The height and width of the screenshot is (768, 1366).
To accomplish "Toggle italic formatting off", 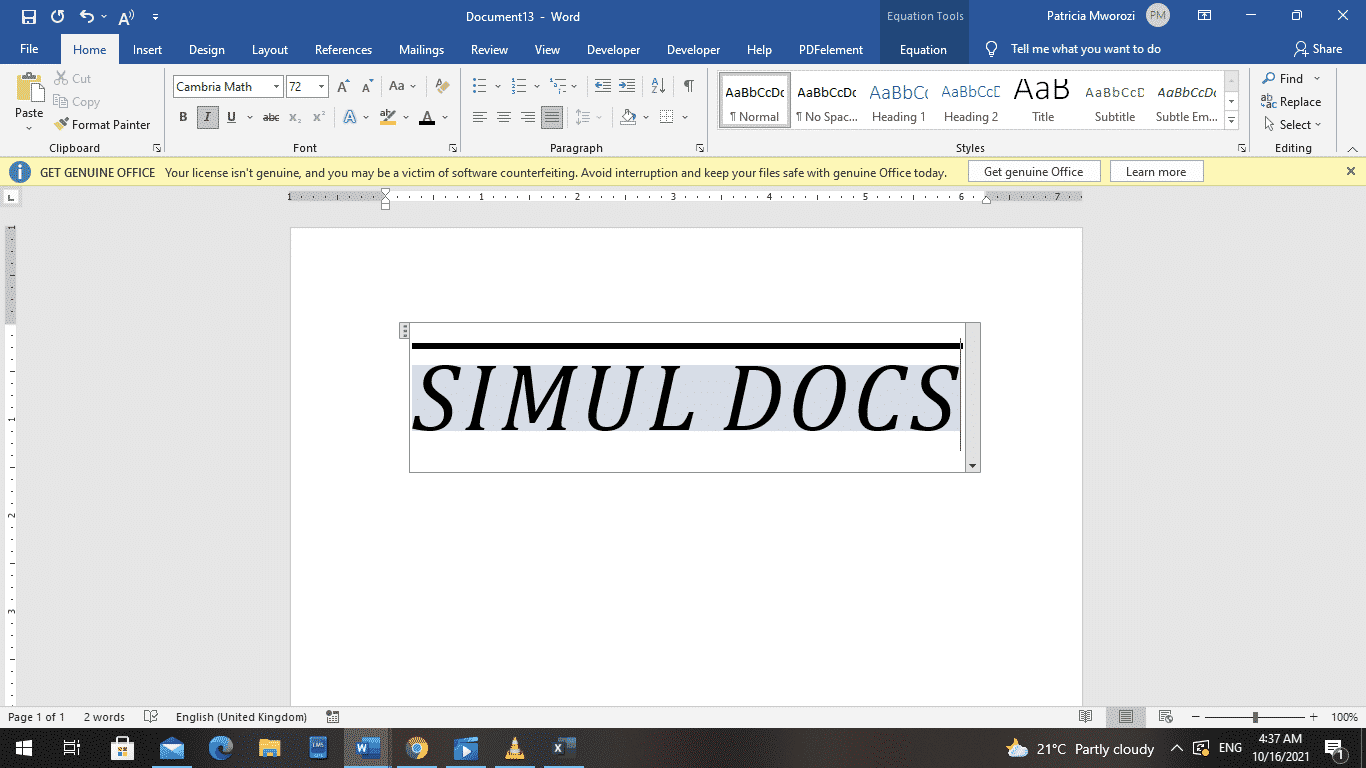I will click(x=207, y=117).
